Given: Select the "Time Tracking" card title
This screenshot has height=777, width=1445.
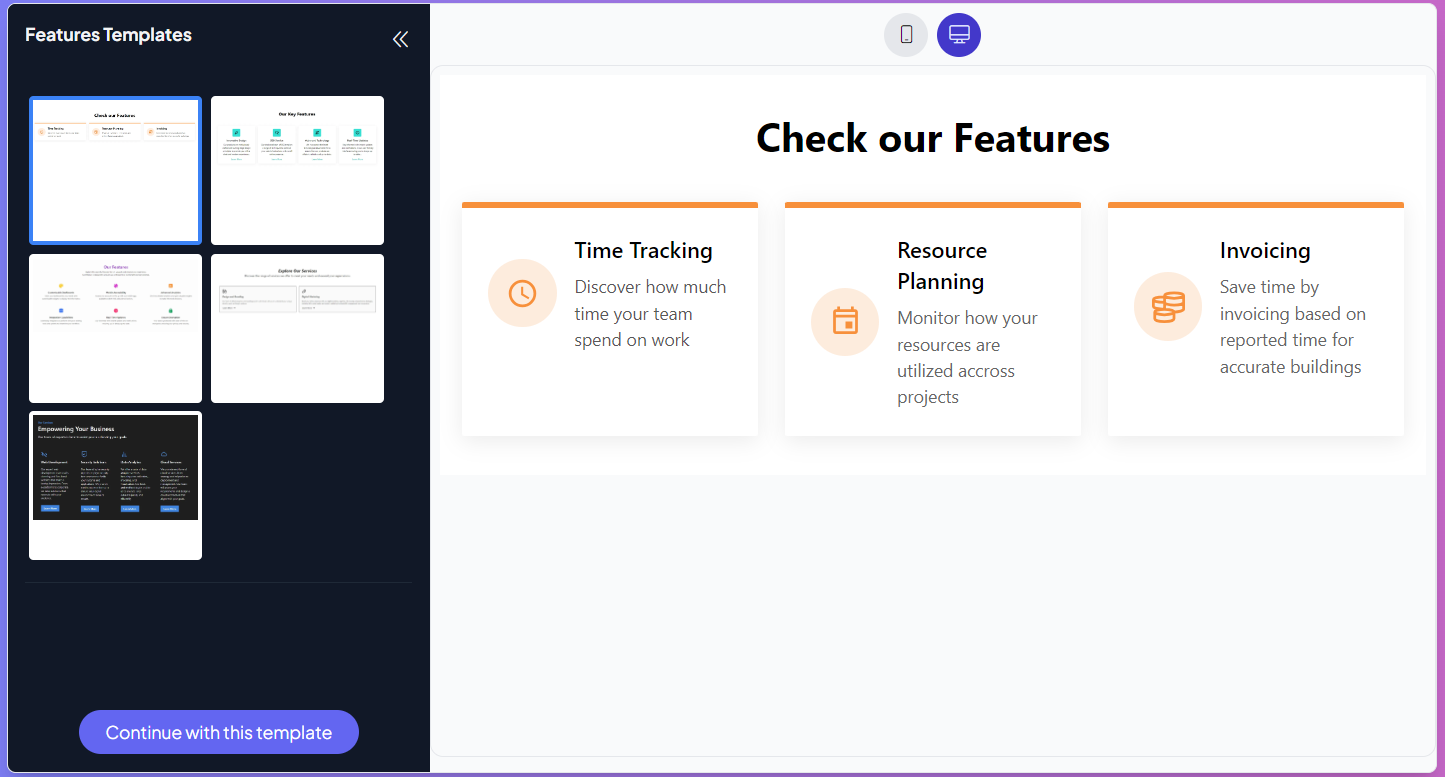Looking at the screenshot, I should click(643, 250).
